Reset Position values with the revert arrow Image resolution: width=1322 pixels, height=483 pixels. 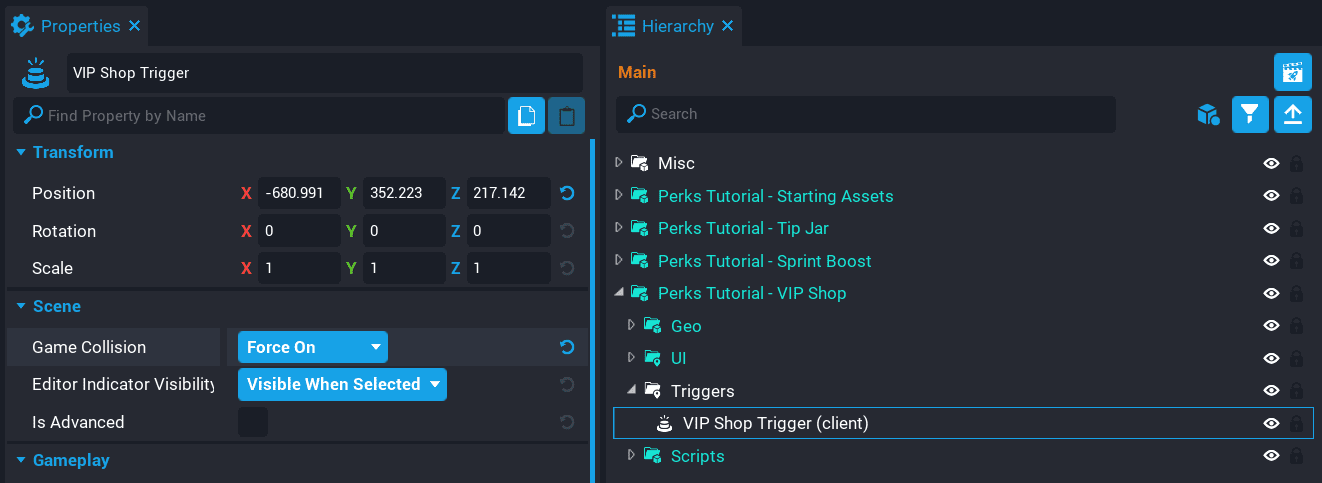(567, 193)
